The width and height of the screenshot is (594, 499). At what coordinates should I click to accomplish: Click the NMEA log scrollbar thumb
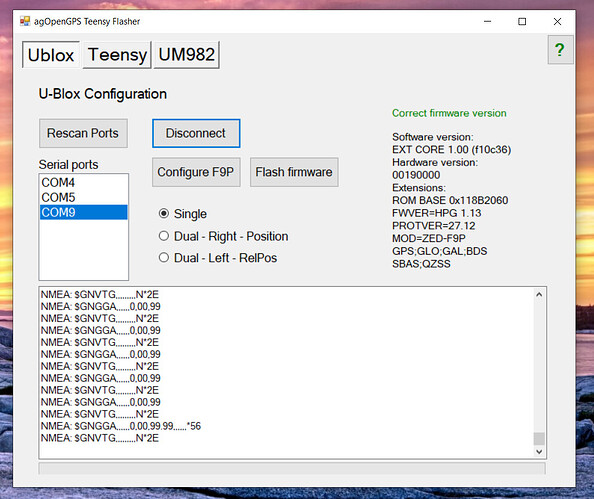(539, 438)
